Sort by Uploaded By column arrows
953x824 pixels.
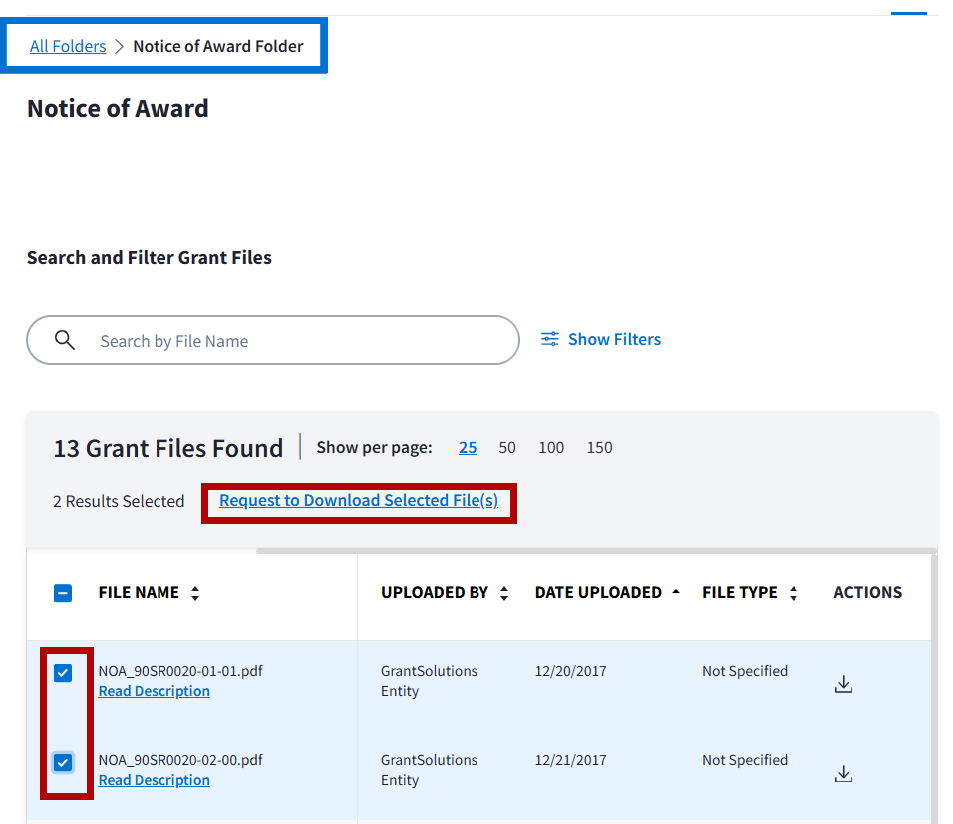click(x=504, y=593)
